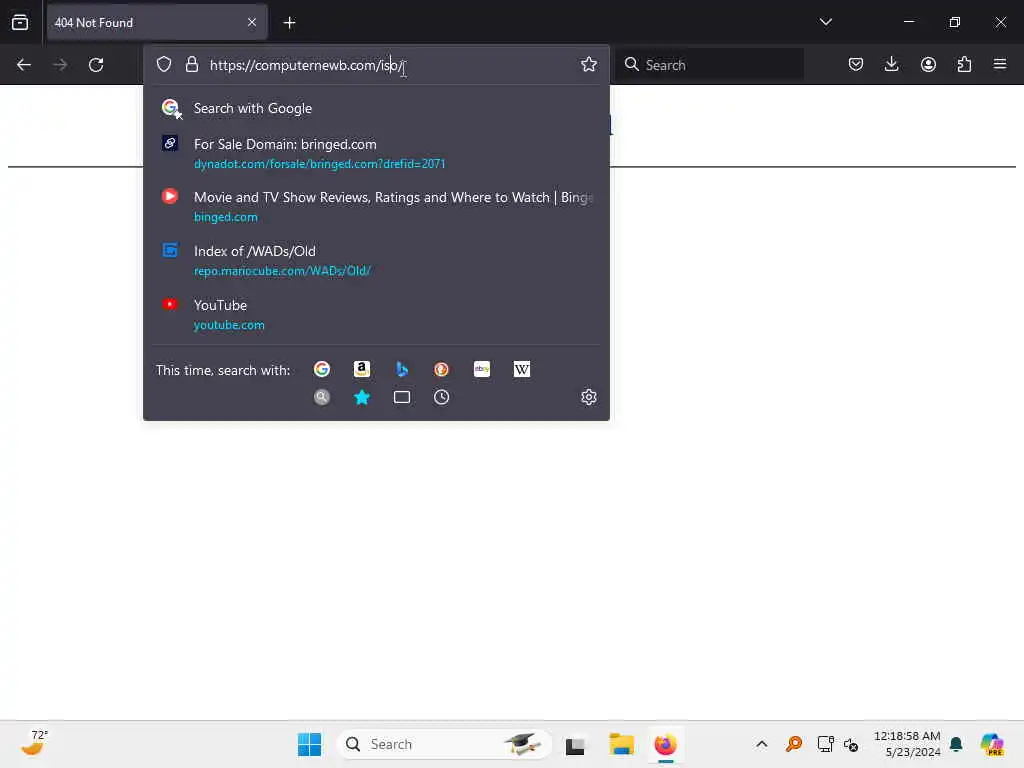Open search settings gear
The width and height of the screenshot is (1024, 768).
[588, 397]
